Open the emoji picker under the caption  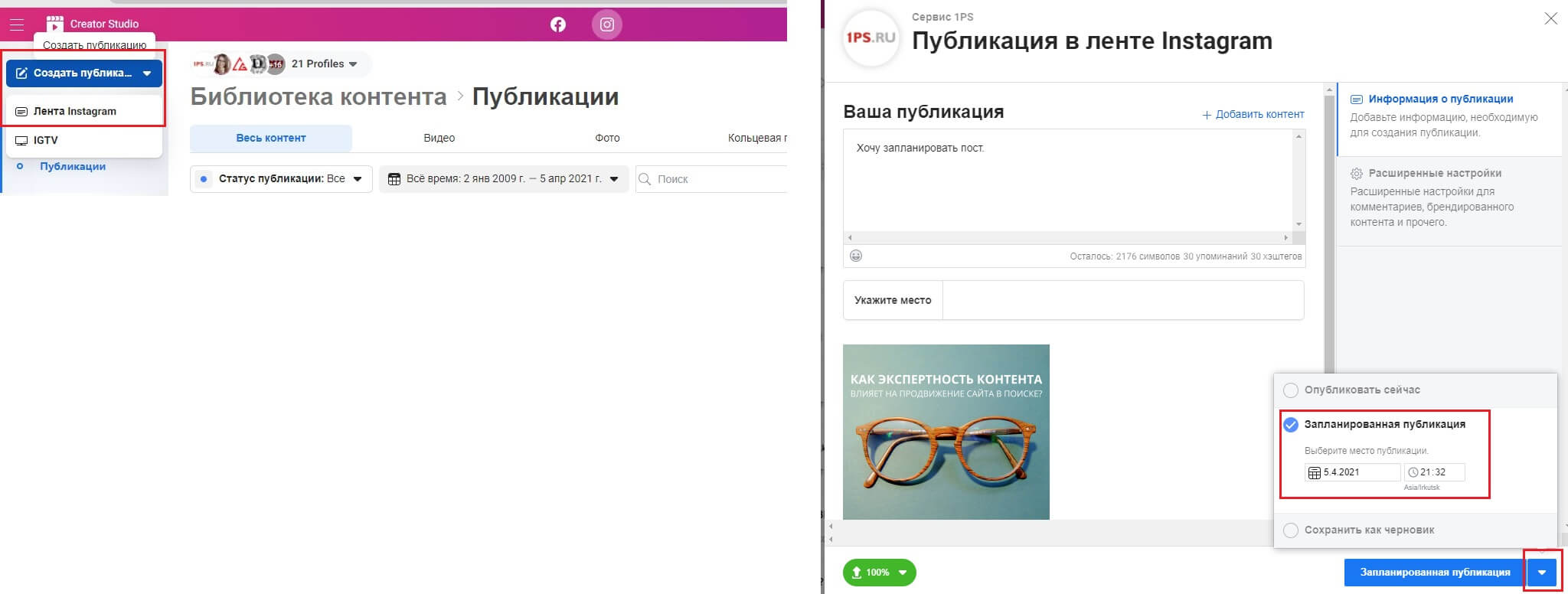coord(856,256)
